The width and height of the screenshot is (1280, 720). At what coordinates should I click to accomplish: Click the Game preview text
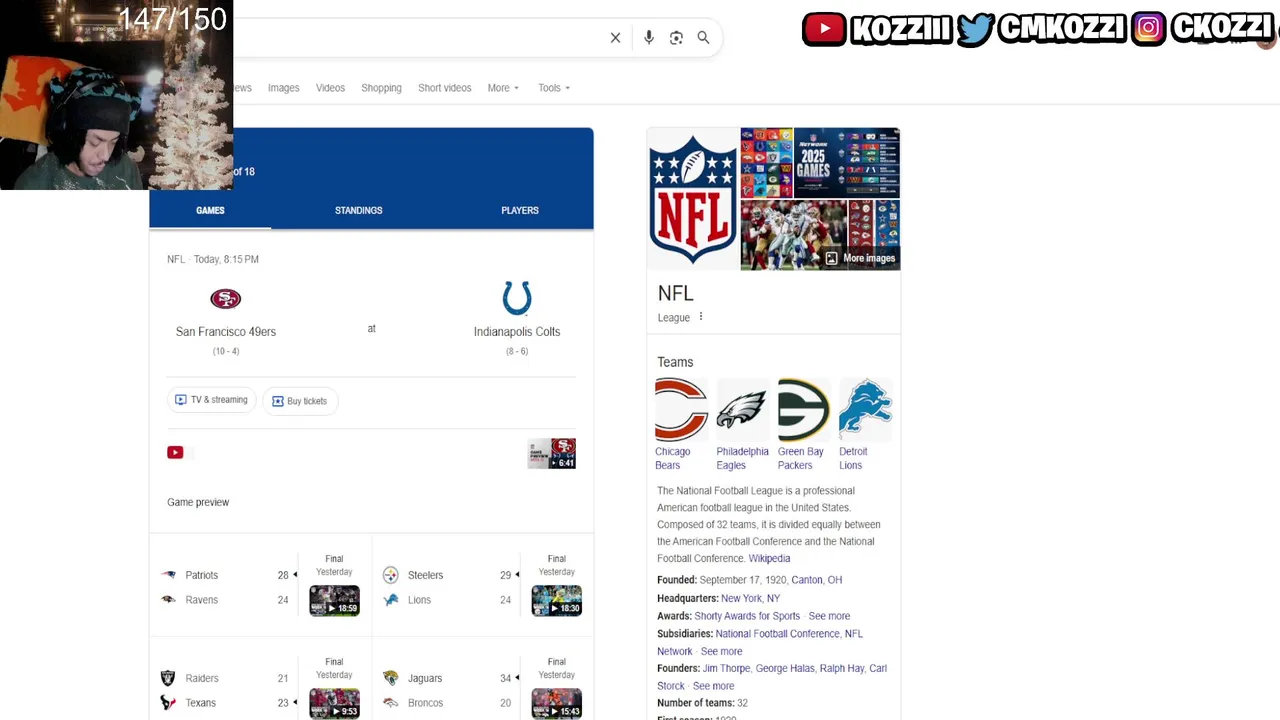click(x=198, y=502)
